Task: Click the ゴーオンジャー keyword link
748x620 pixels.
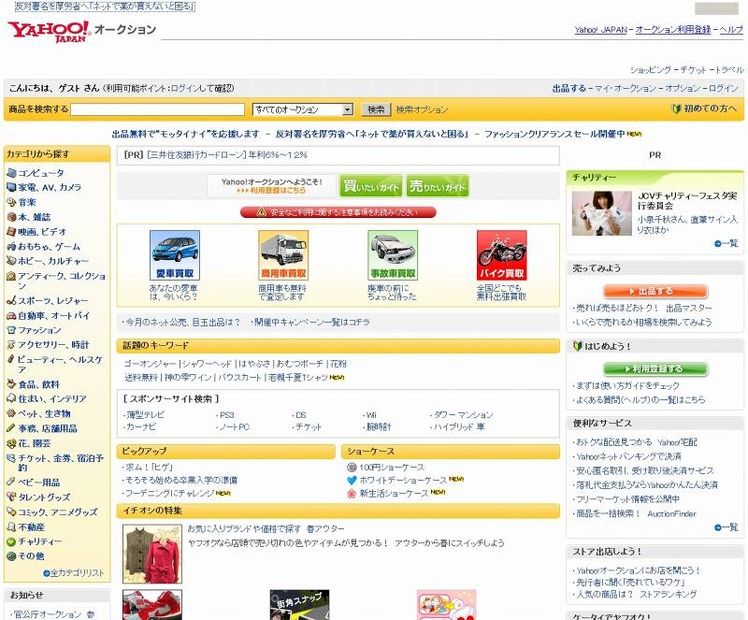Action: 150,364
